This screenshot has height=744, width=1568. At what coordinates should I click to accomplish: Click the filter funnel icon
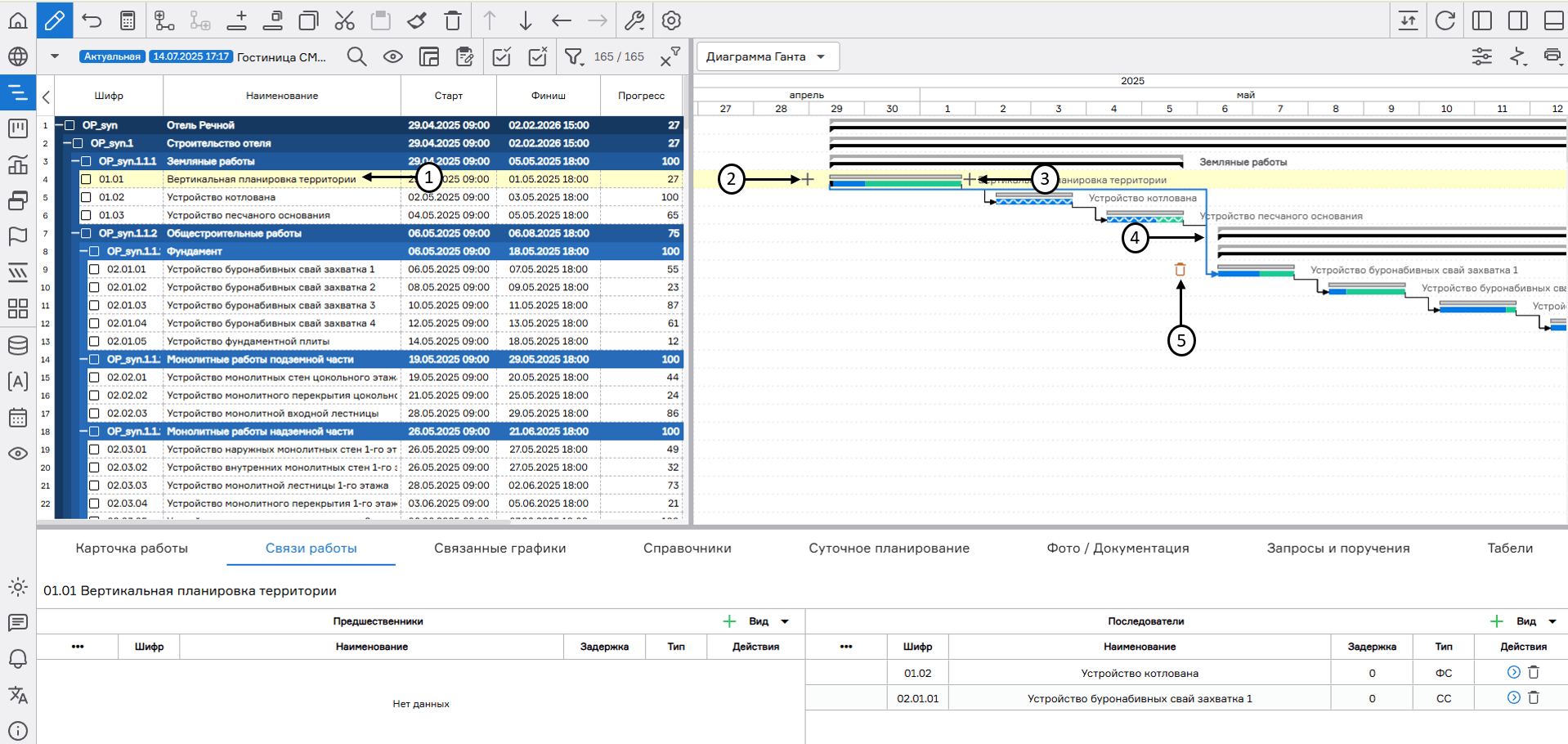(x=574, y=56)
